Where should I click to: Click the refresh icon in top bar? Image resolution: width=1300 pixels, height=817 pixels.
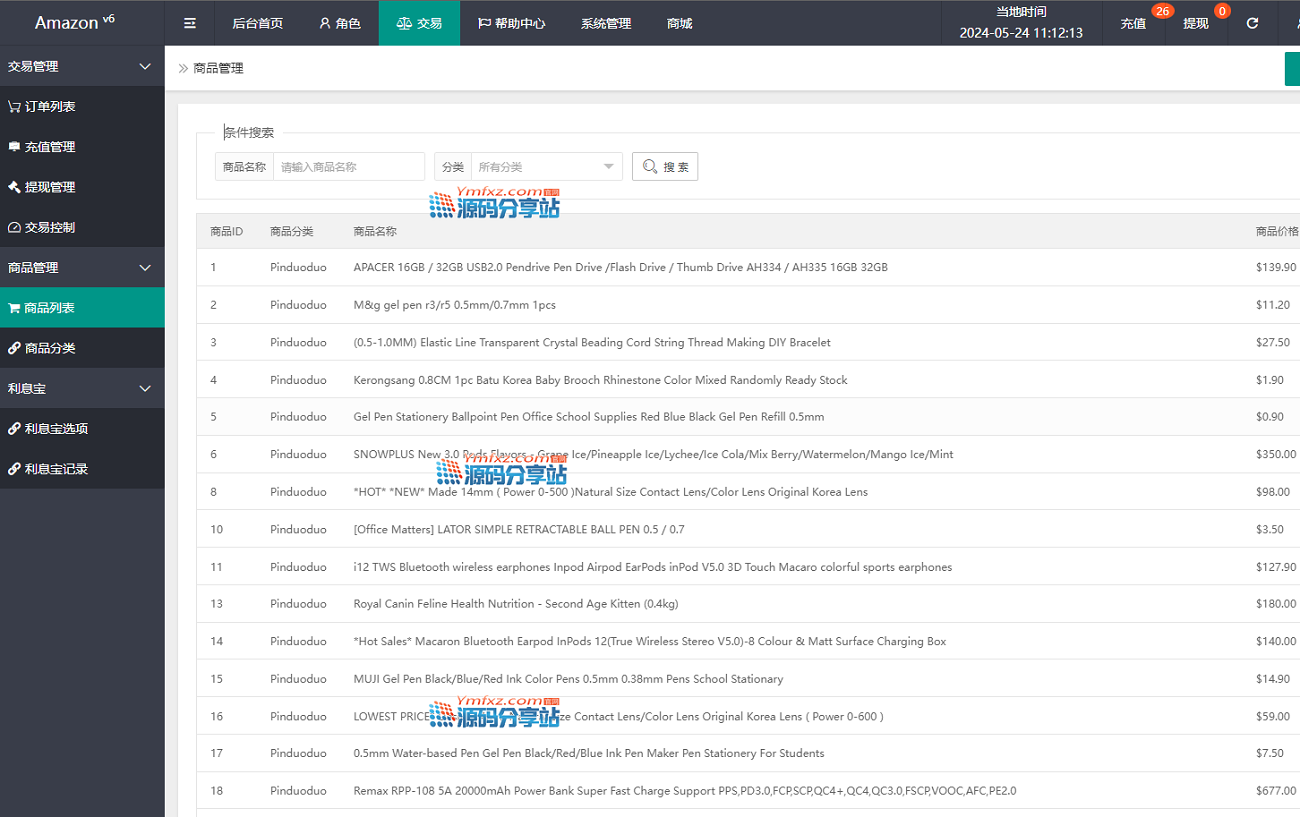(x=1252, y=23)
